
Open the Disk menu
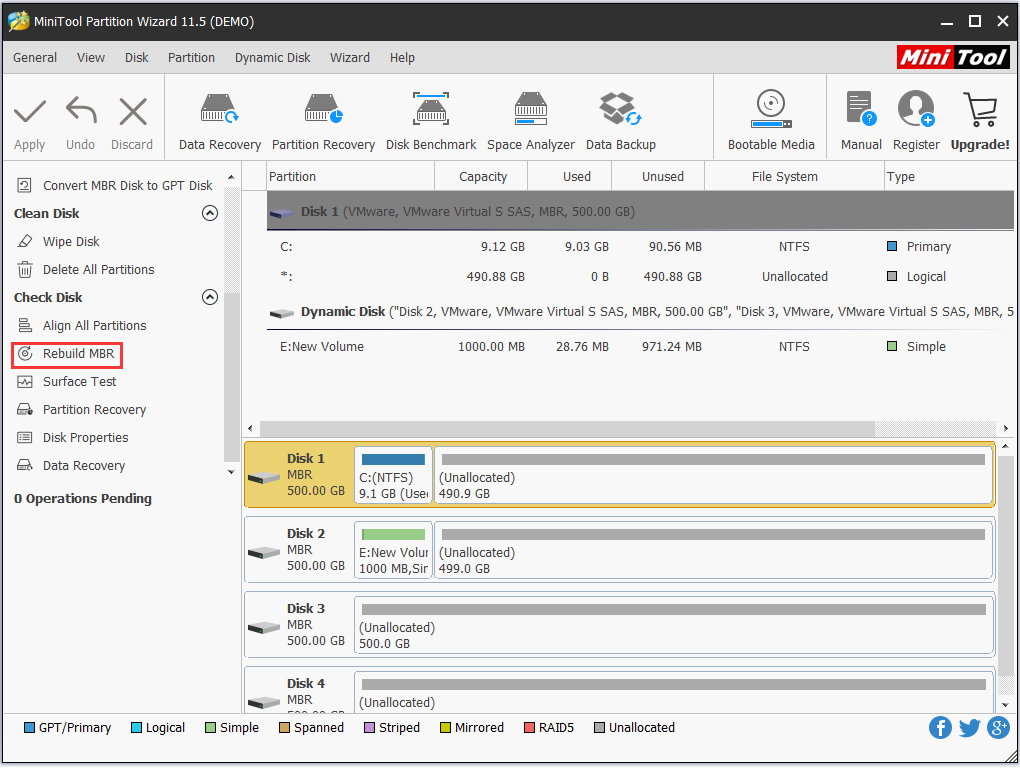(137, 58)
